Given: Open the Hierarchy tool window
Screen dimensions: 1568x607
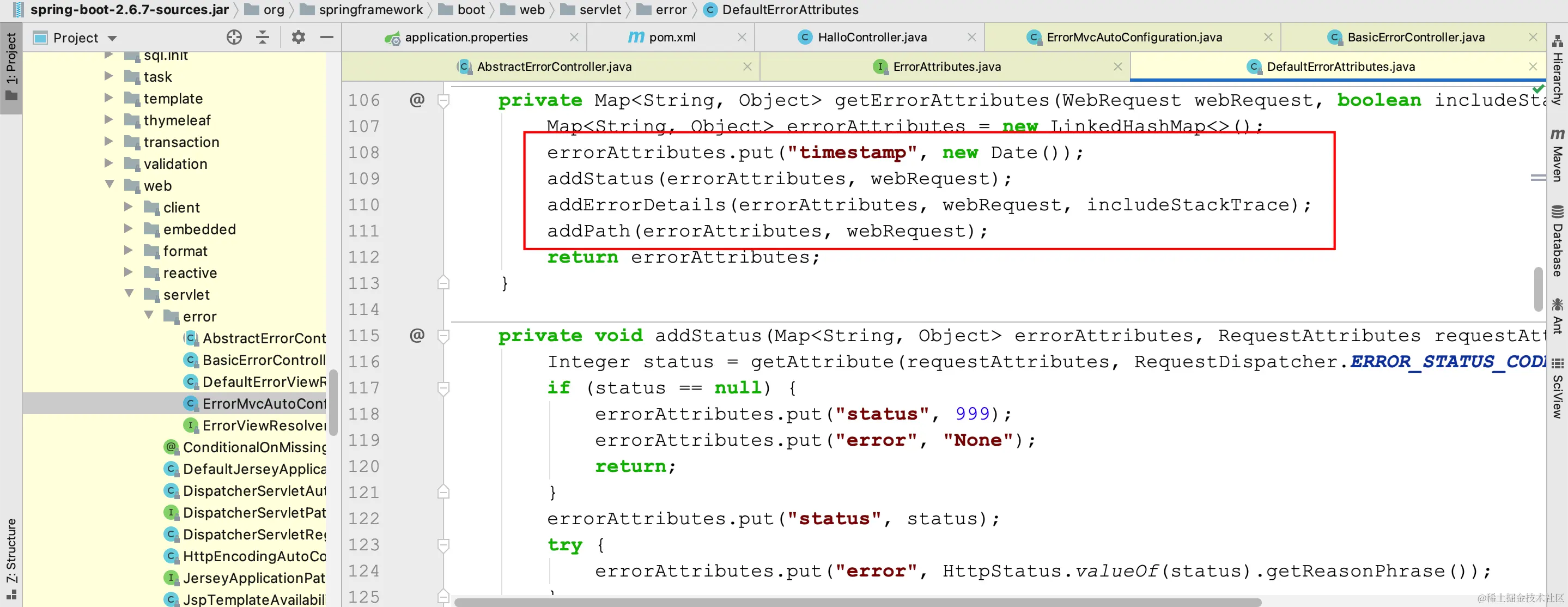Looking at the screenshot, I should click(x=1557, y=71).
